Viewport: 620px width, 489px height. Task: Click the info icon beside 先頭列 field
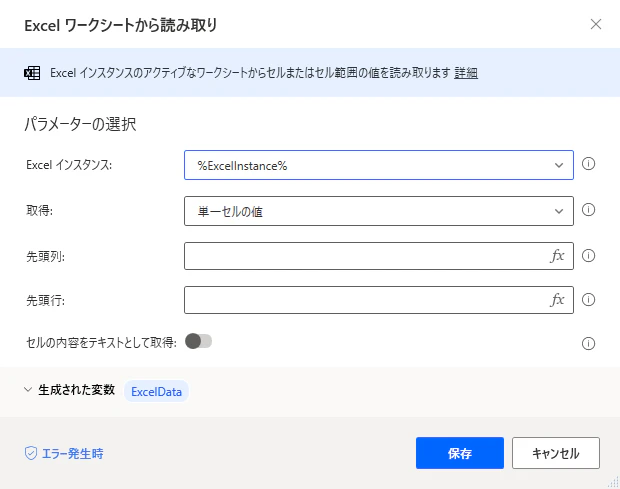(x=588, y=256)
